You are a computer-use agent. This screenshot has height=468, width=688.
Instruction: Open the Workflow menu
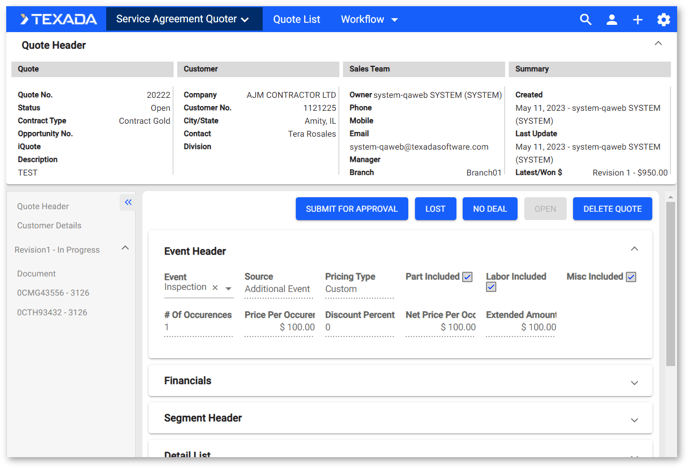click(369, 19)
